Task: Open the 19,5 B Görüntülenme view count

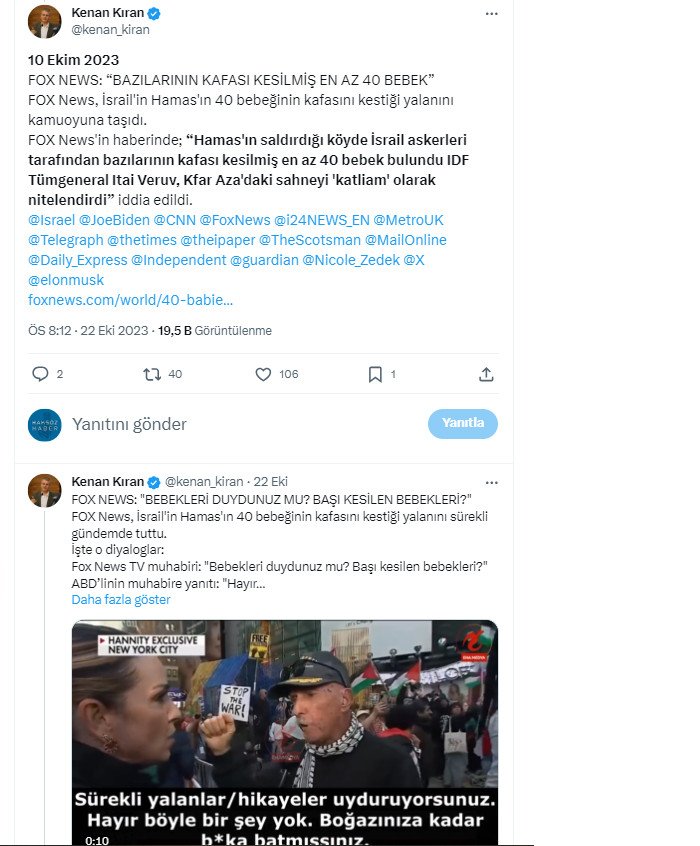Action: click(x=215, y=331)
